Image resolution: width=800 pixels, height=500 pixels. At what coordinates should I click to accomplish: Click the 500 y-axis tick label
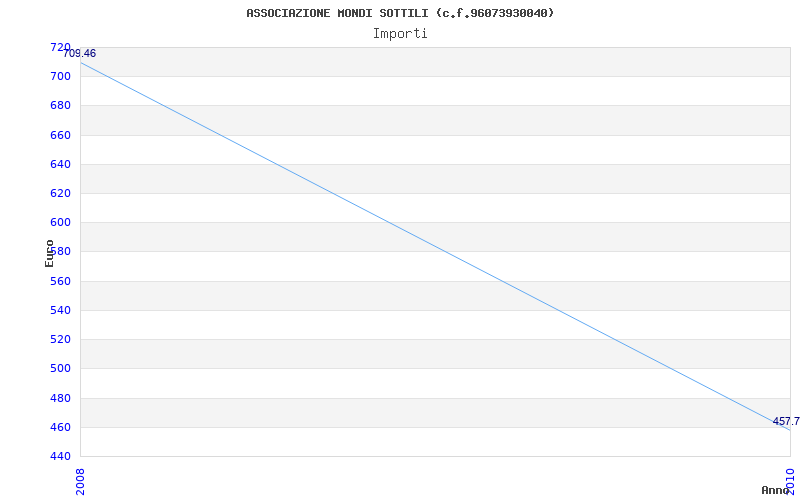60,368
